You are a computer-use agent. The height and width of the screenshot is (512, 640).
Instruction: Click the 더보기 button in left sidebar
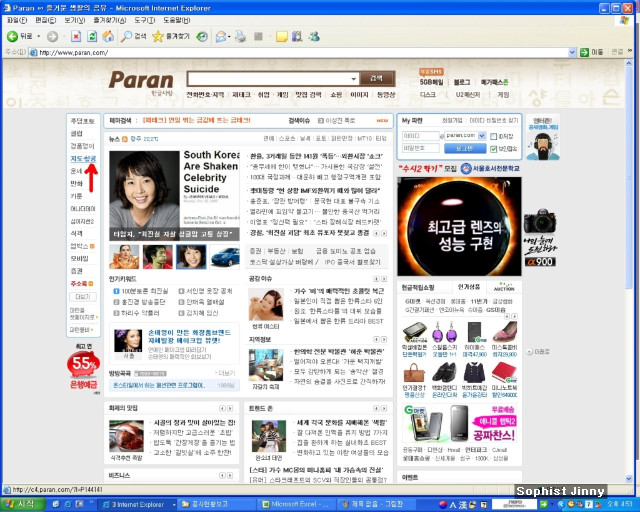(x=83, y=296)
